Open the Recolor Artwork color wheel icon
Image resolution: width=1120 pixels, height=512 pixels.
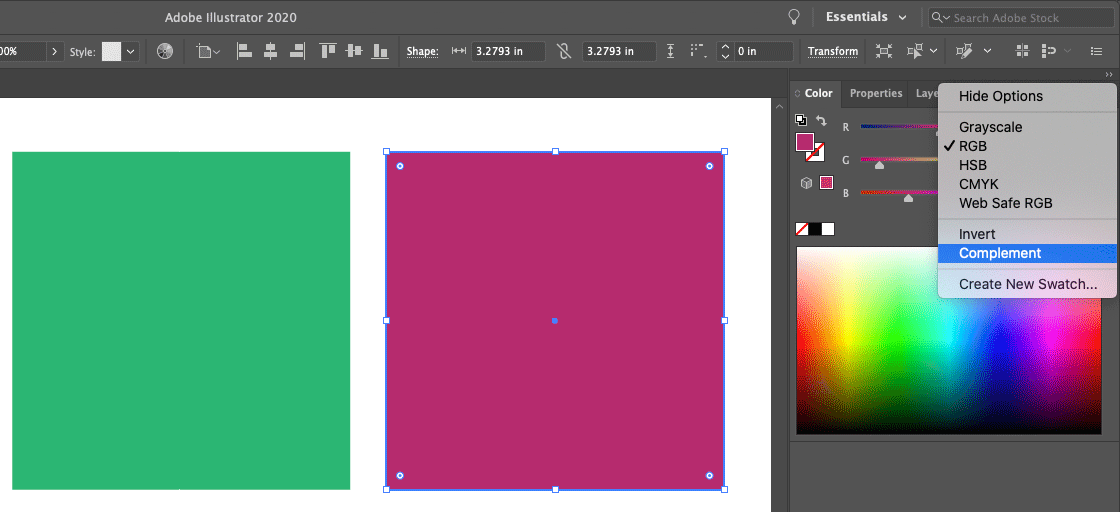[165, 51]
